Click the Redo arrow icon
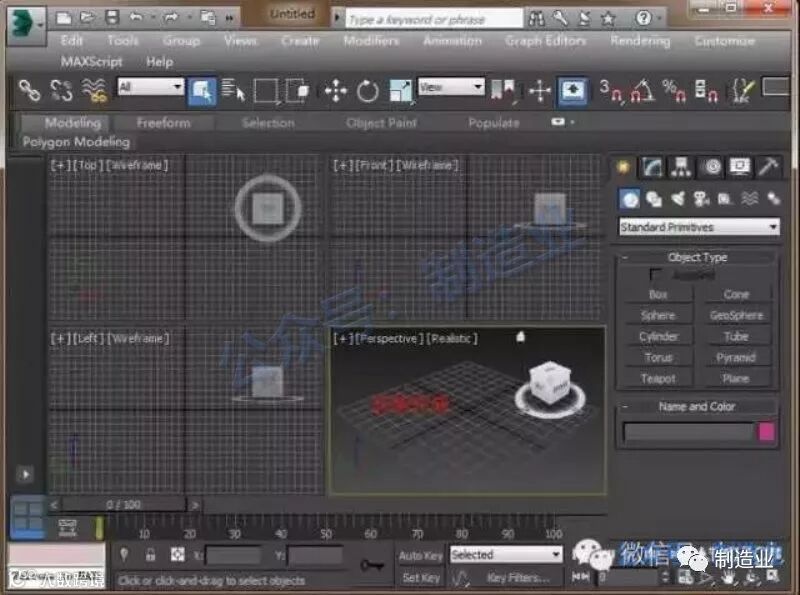 [171, 18]
